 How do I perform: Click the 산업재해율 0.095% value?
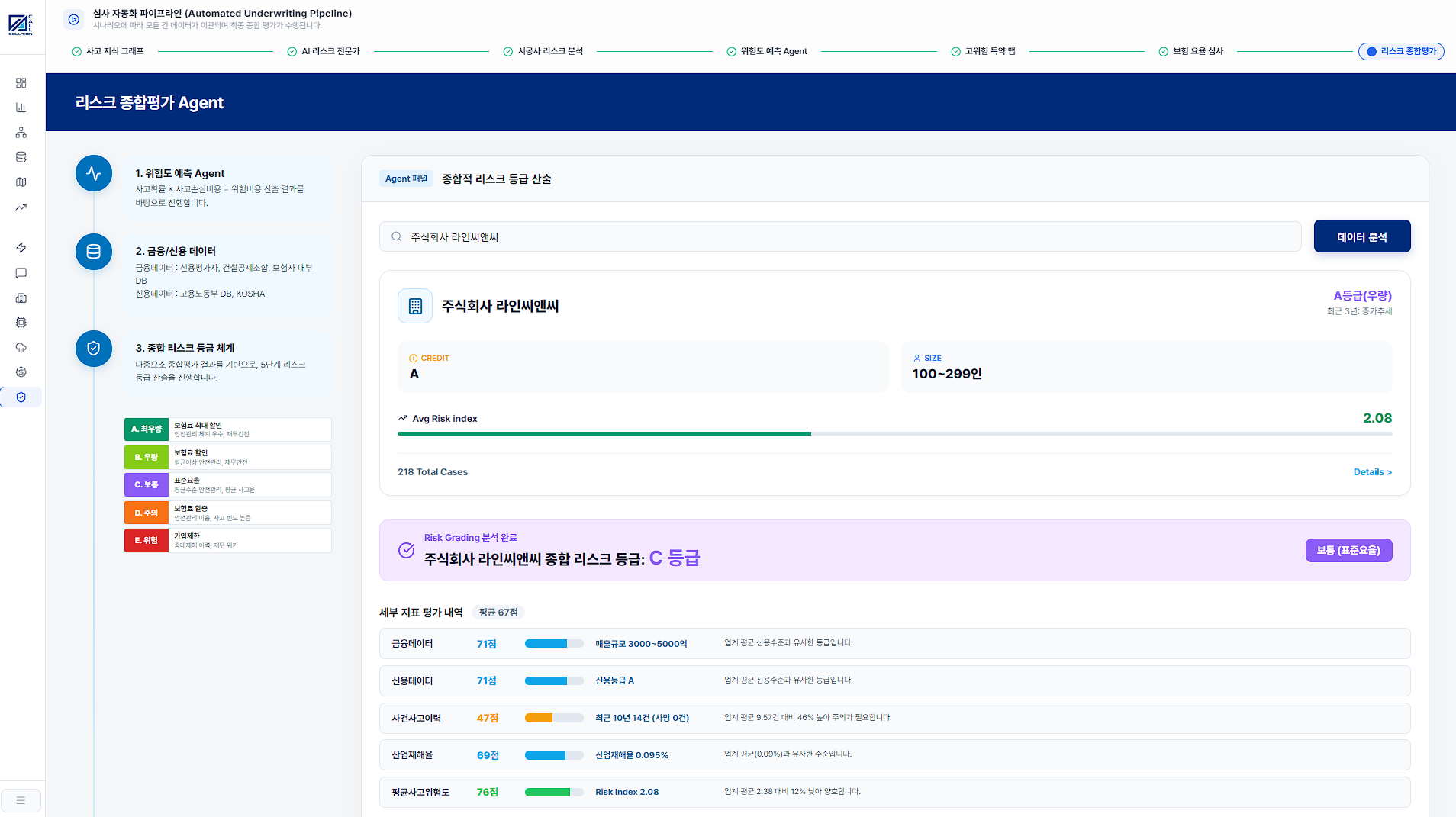632,755
